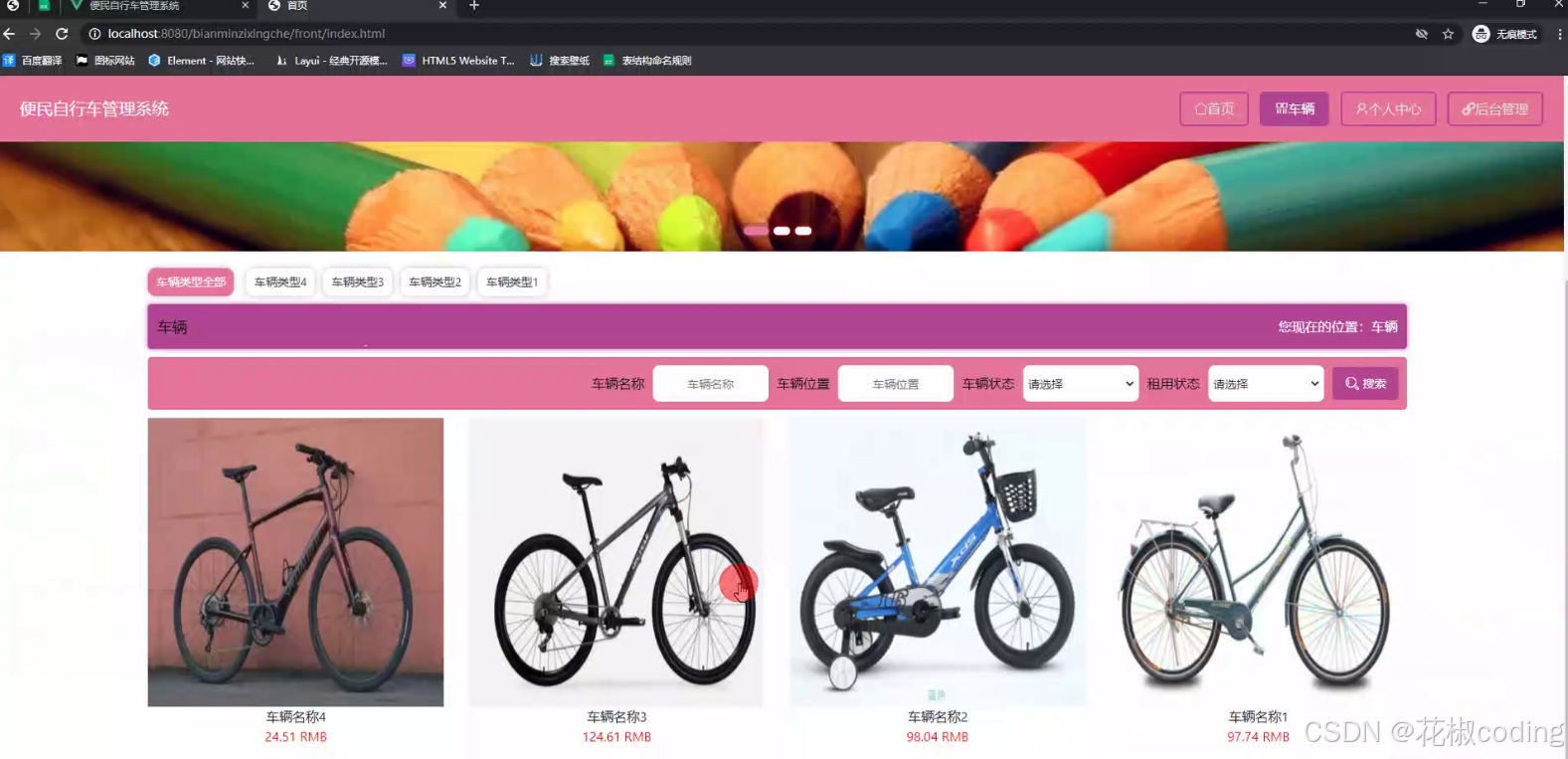The height and width of the screenshot is (759, 1568).
Task: Reload the page with refresh icon
Action: tap(62, 34)
